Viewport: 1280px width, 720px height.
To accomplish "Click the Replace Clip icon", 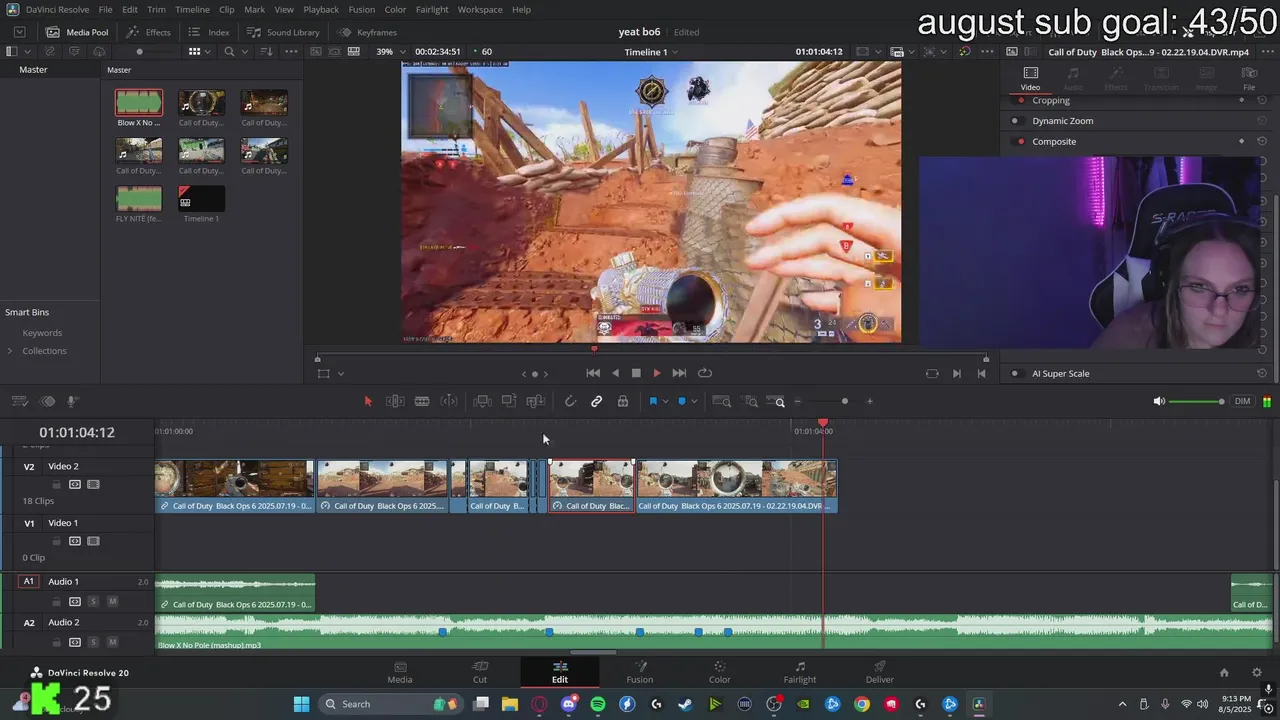I will [x=536, y=401].
